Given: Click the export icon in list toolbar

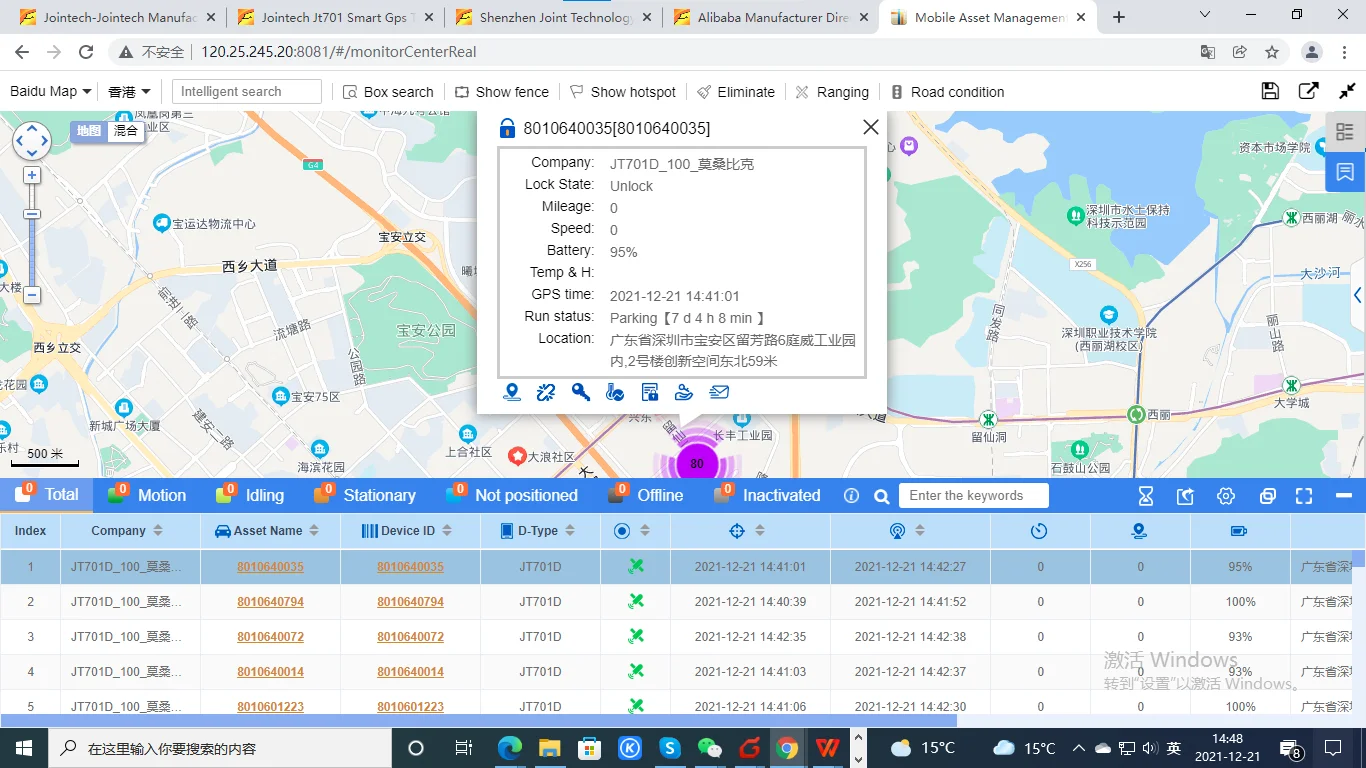Looking at the screenshot, I should click(1186, 496).
